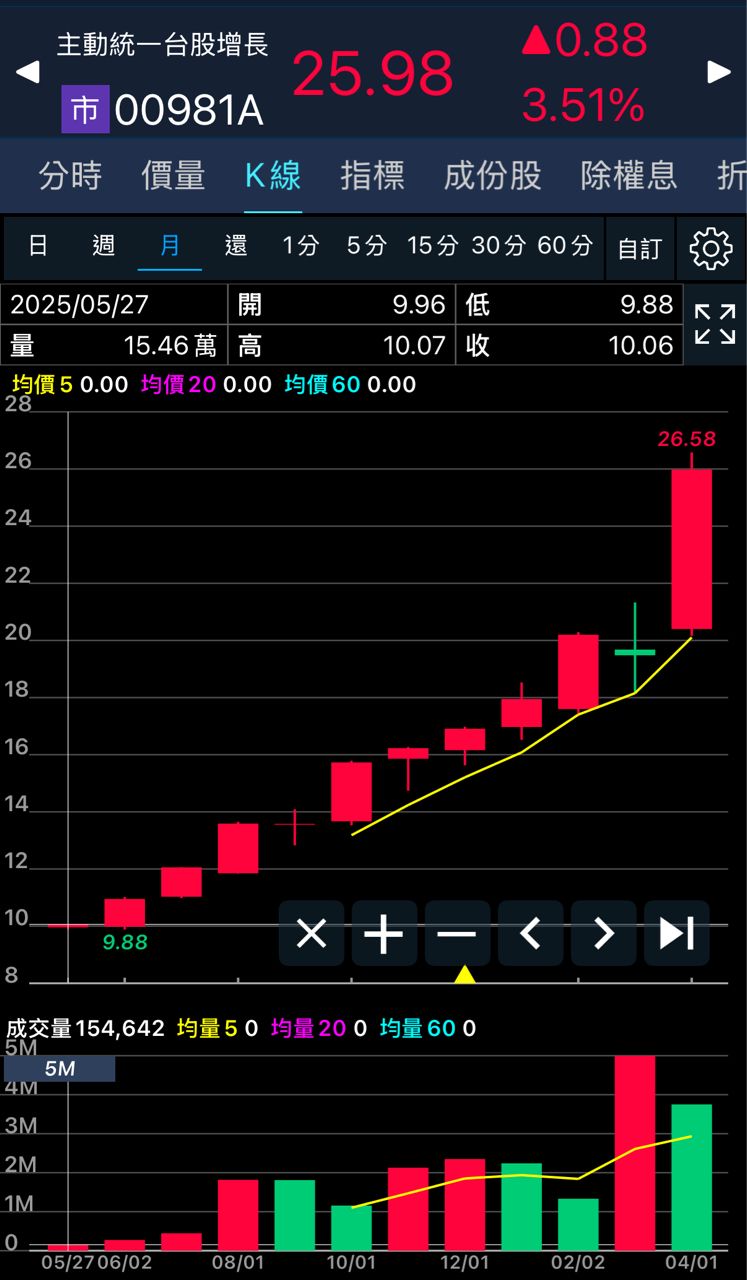
Task: Tap the yellow triangle timeline marker
Action: 465,974
